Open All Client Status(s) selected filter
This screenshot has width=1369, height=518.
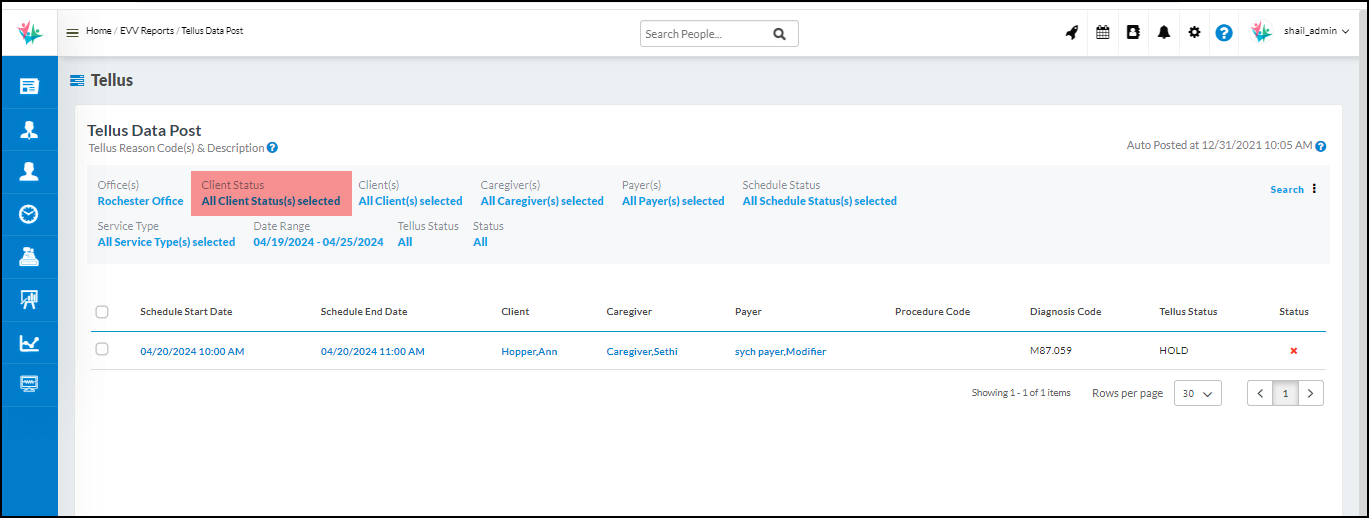point(271,201)
